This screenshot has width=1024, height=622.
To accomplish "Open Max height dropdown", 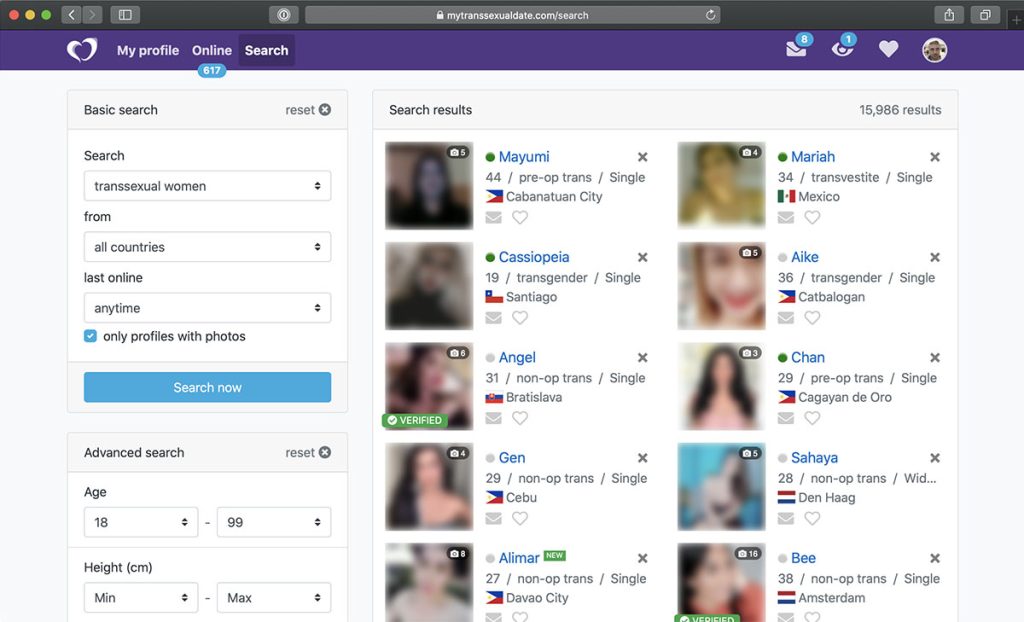I will coord(274,597).
